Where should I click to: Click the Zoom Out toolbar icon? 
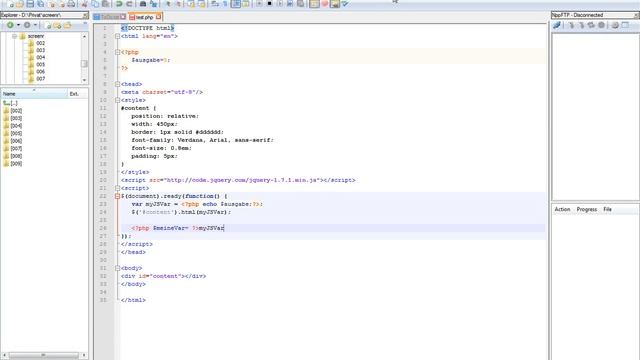coord(178,4)
